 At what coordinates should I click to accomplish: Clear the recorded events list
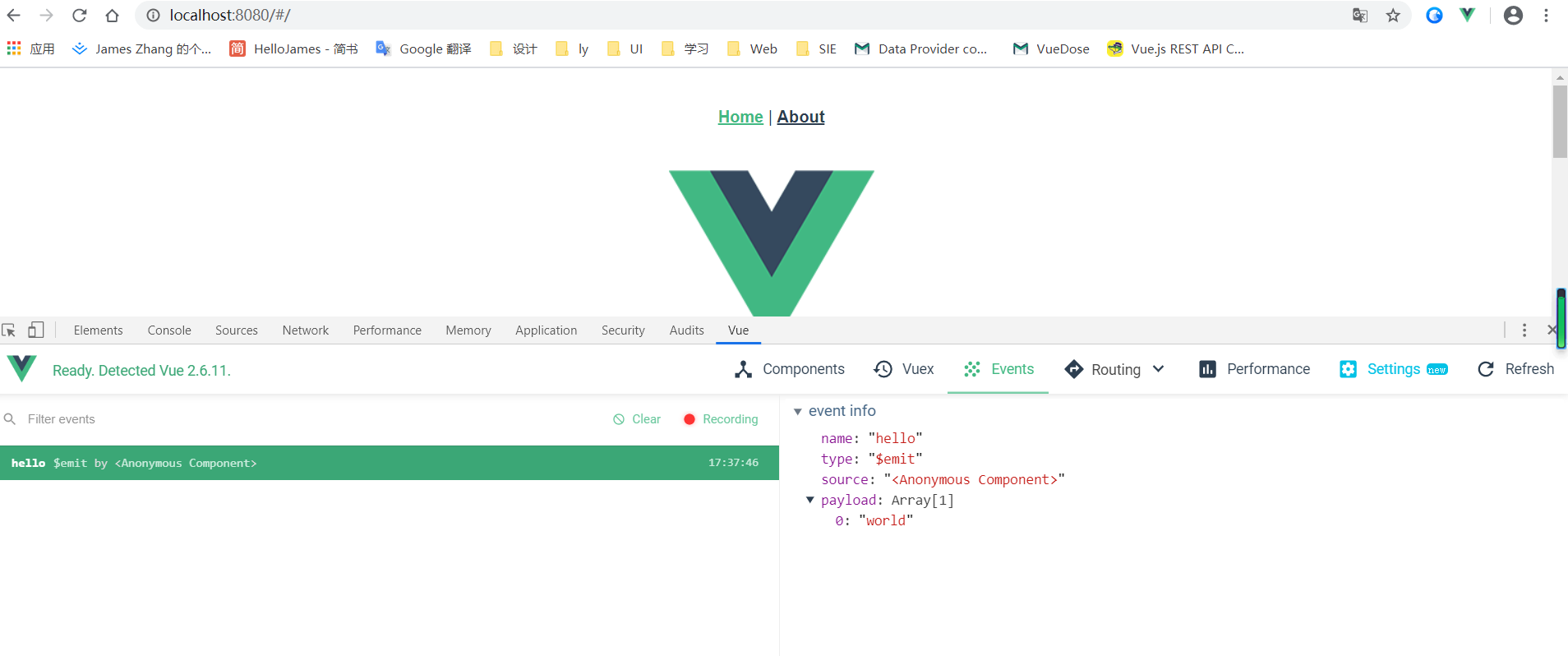[x=637, y=419]
